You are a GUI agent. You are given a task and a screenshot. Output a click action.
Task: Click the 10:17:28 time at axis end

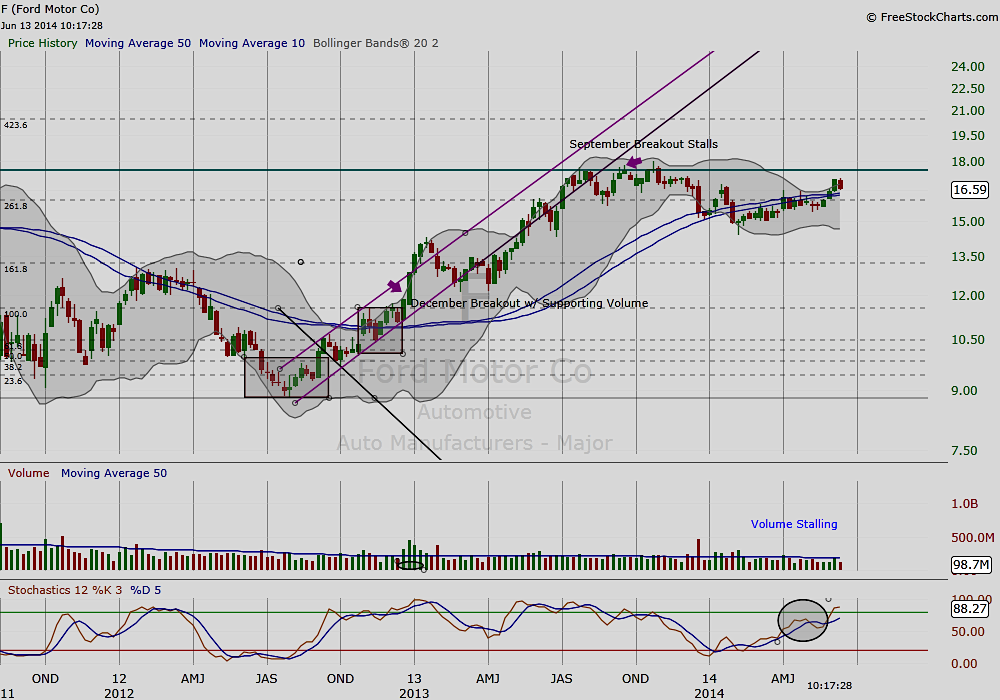tap(829, 685)
